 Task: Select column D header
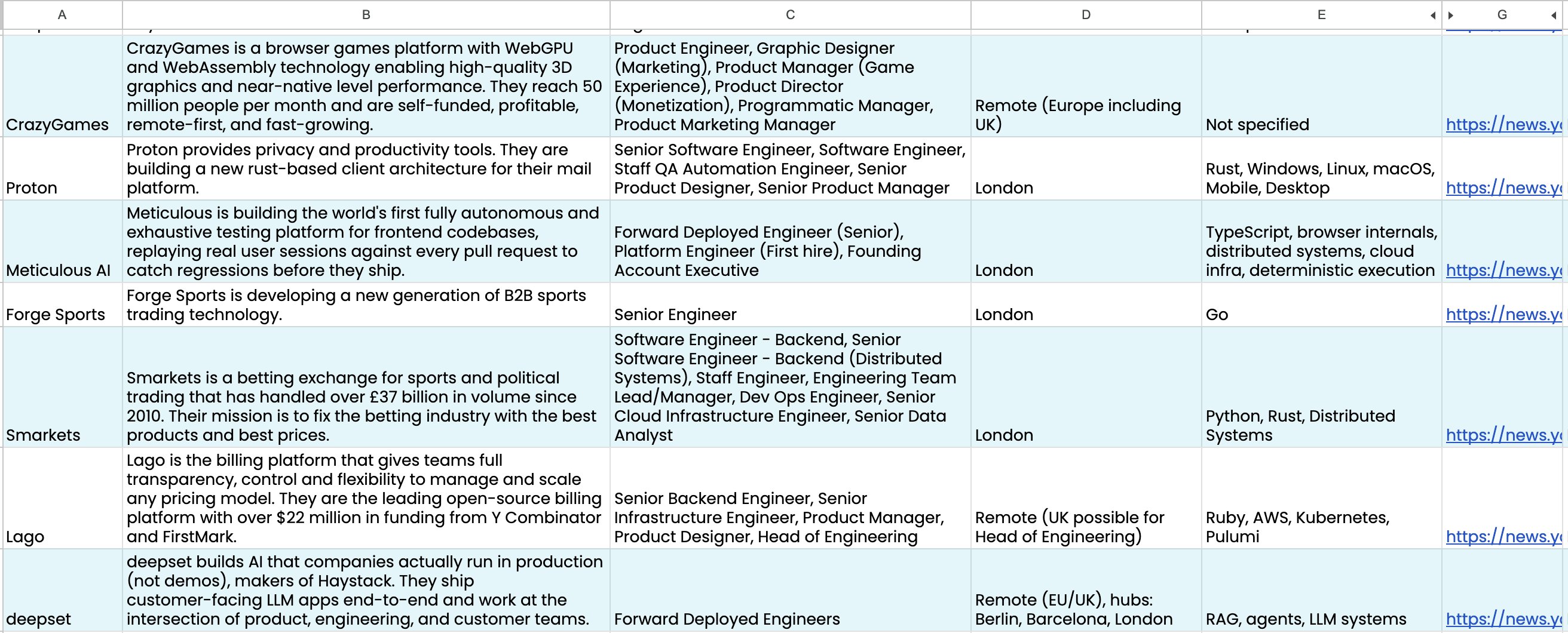pos(1085,14)
